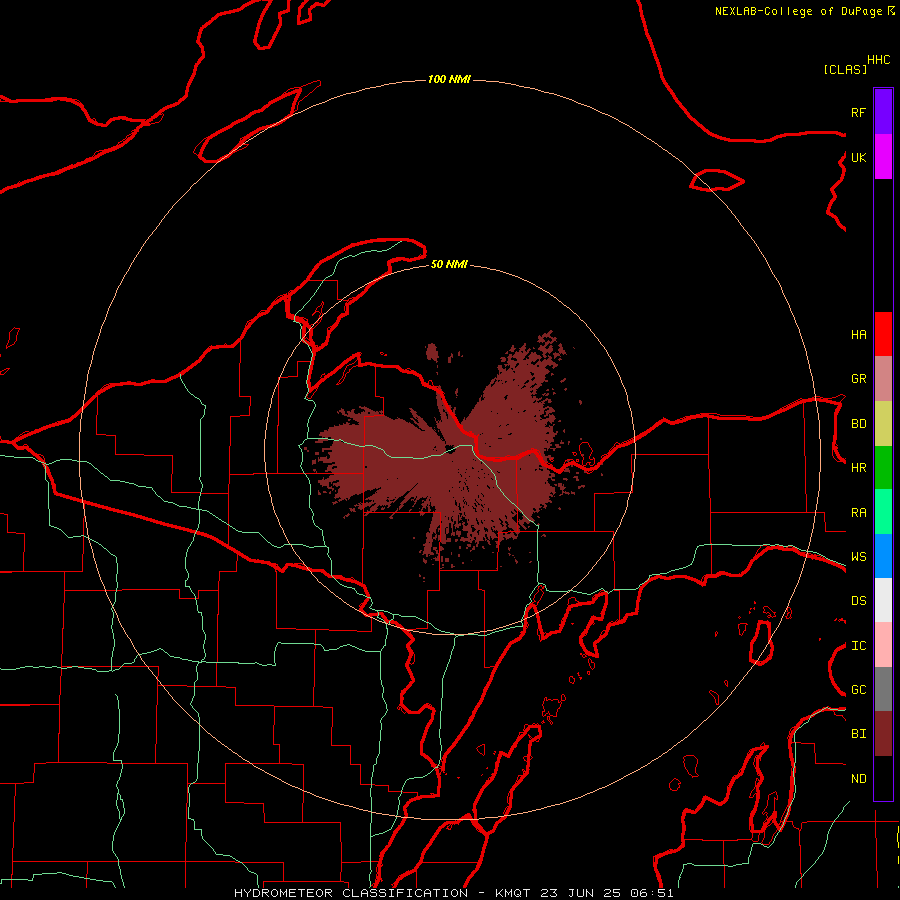This screenshot has width=900, height=900.
Task: Click the BI brown legend swatch
Action: [x=883, y=734]
